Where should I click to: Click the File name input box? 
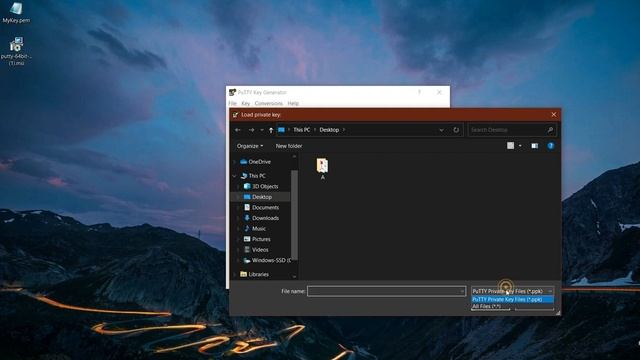pyautogui.click(x=383, y=291)
